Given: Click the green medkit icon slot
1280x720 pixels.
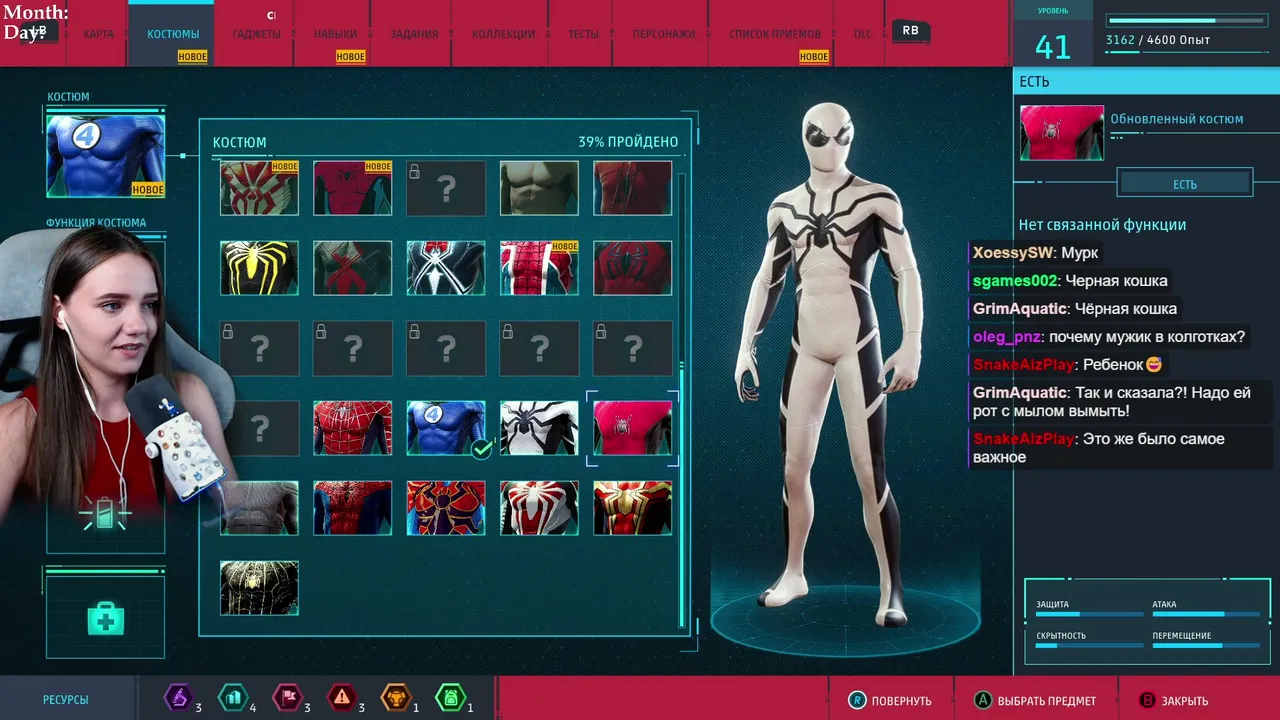Looking at the screenshot, I should (x=105, y=619).
